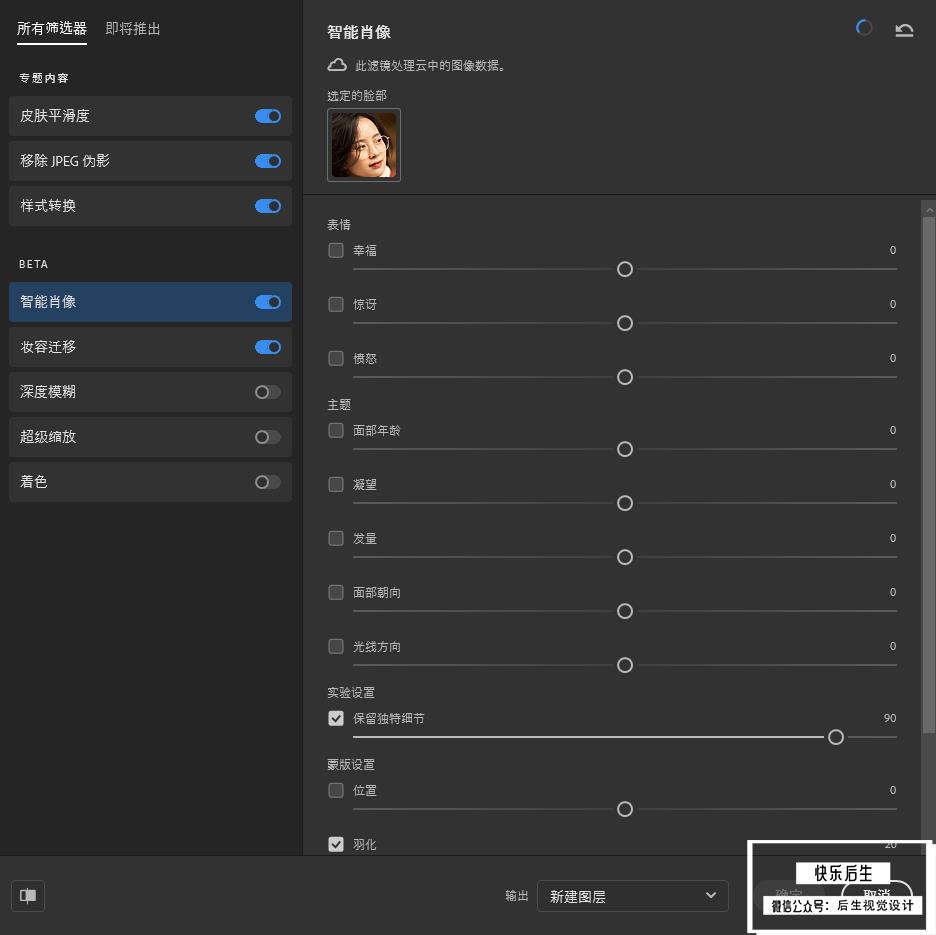
Task: Click the 保留独特细节 slider handle
Action: tap(836, 737)
